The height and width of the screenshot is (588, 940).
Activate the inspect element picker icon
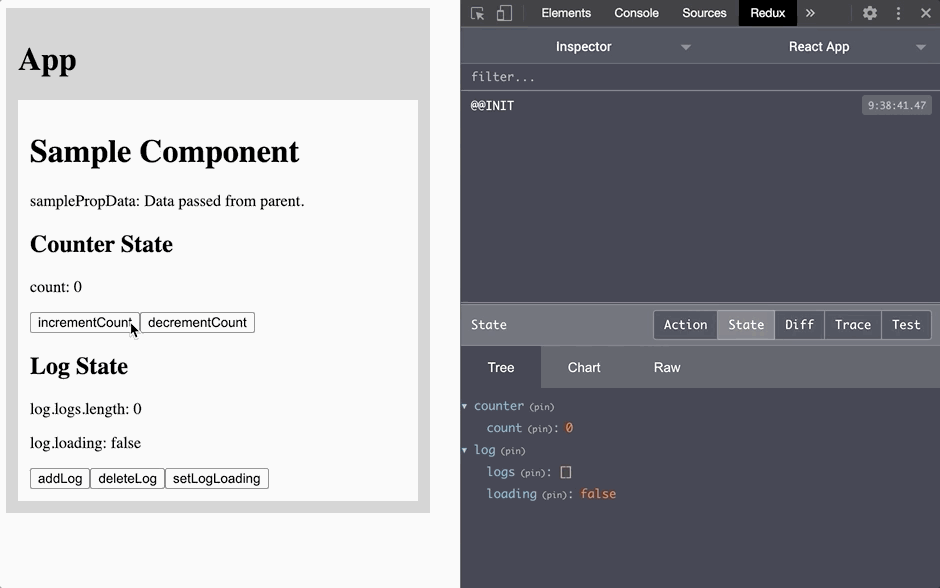(x=477, y=13)
